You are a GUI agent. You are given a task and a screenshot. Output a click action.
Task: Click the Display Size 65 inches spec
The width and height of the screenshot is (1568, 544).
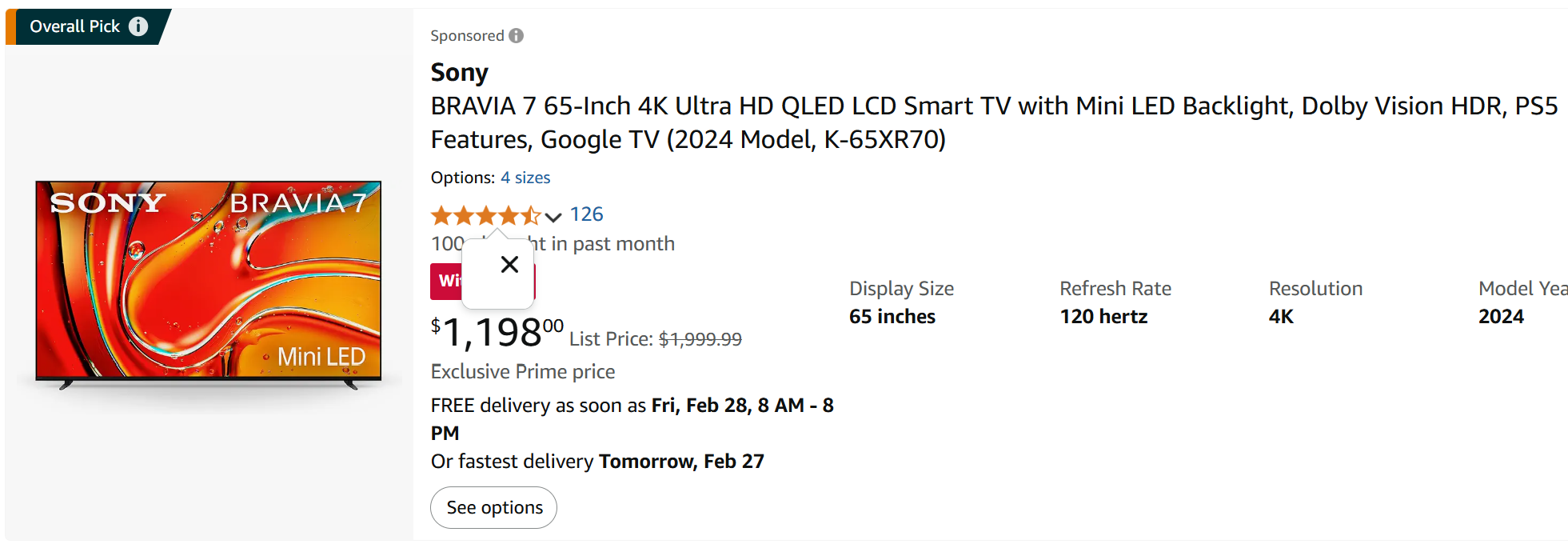click(901, 302)
